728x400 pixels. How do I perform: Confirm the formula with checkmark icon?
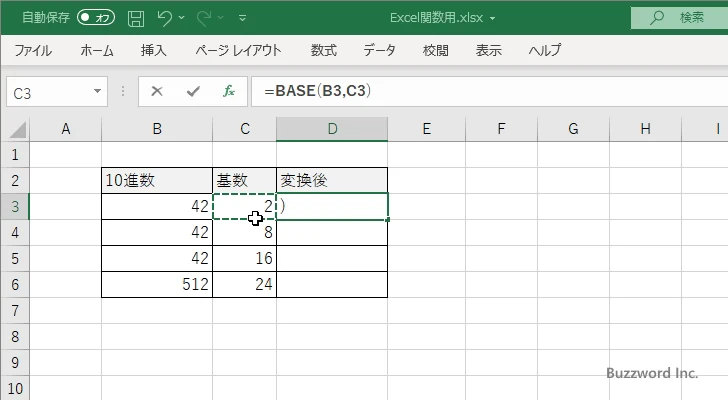[x=193, y=91]
